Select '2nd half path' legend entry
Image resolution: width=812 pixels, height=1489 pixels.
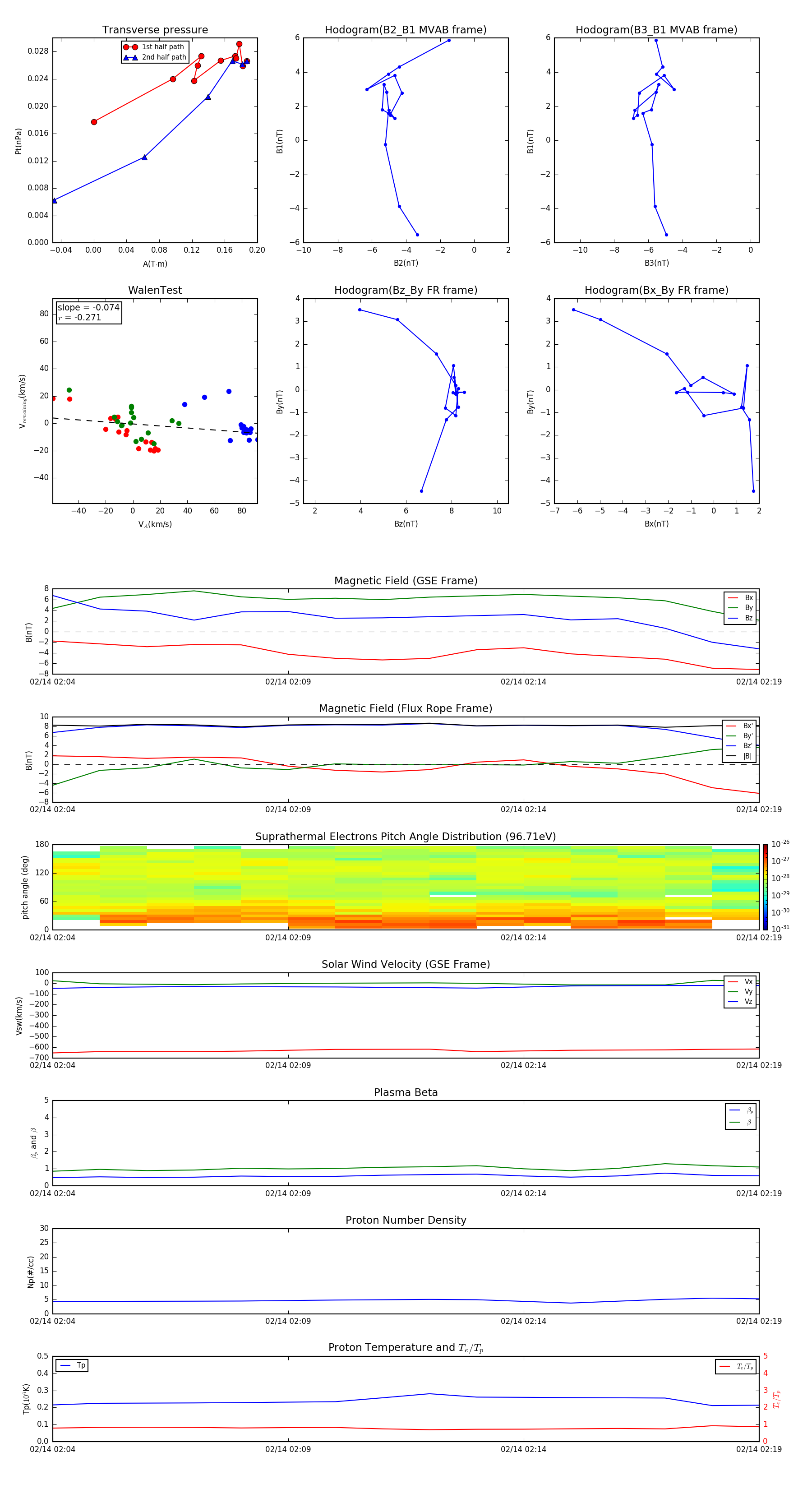154,57
